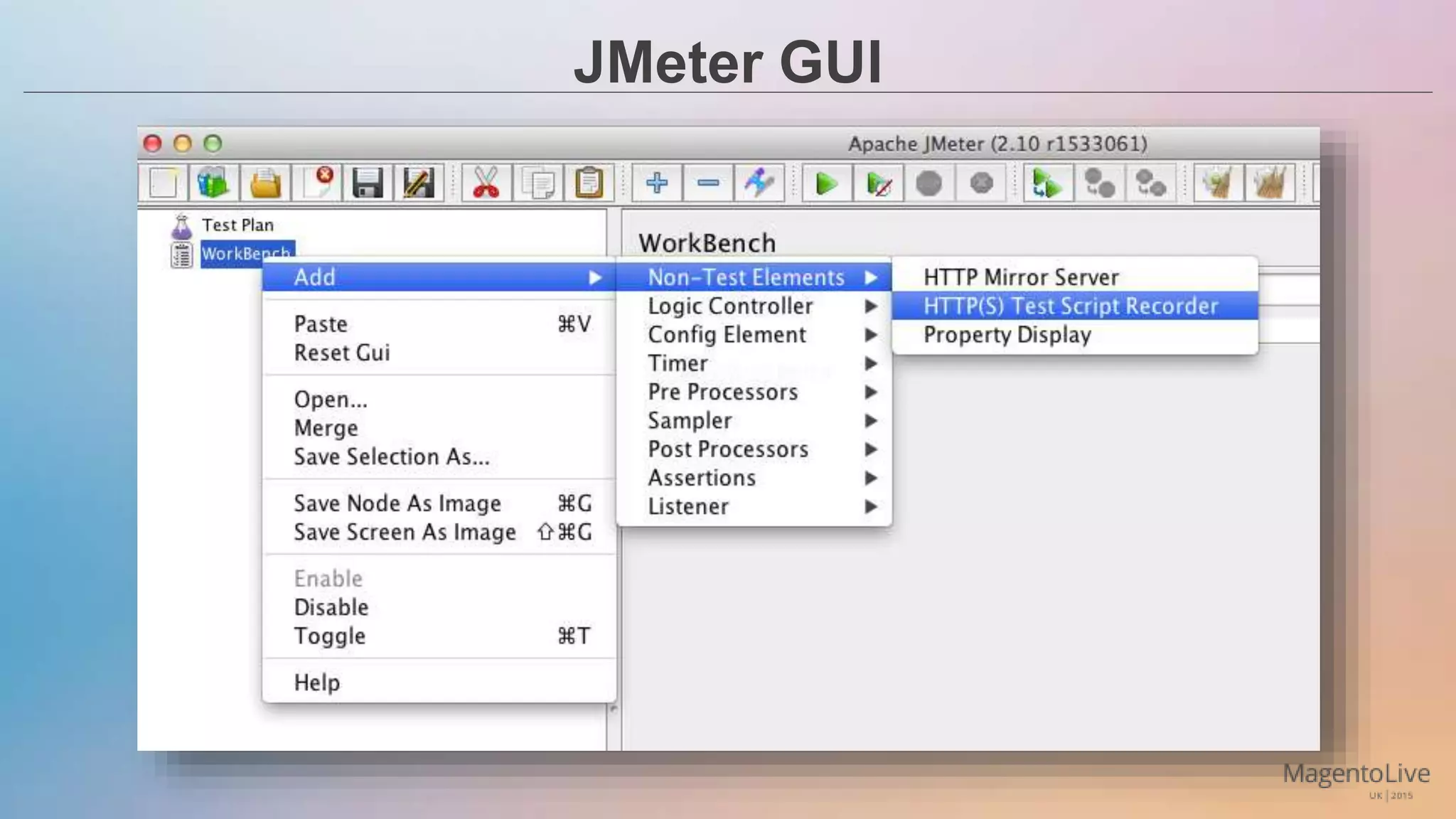Click the Cut scissors icon

click(486, 183)
